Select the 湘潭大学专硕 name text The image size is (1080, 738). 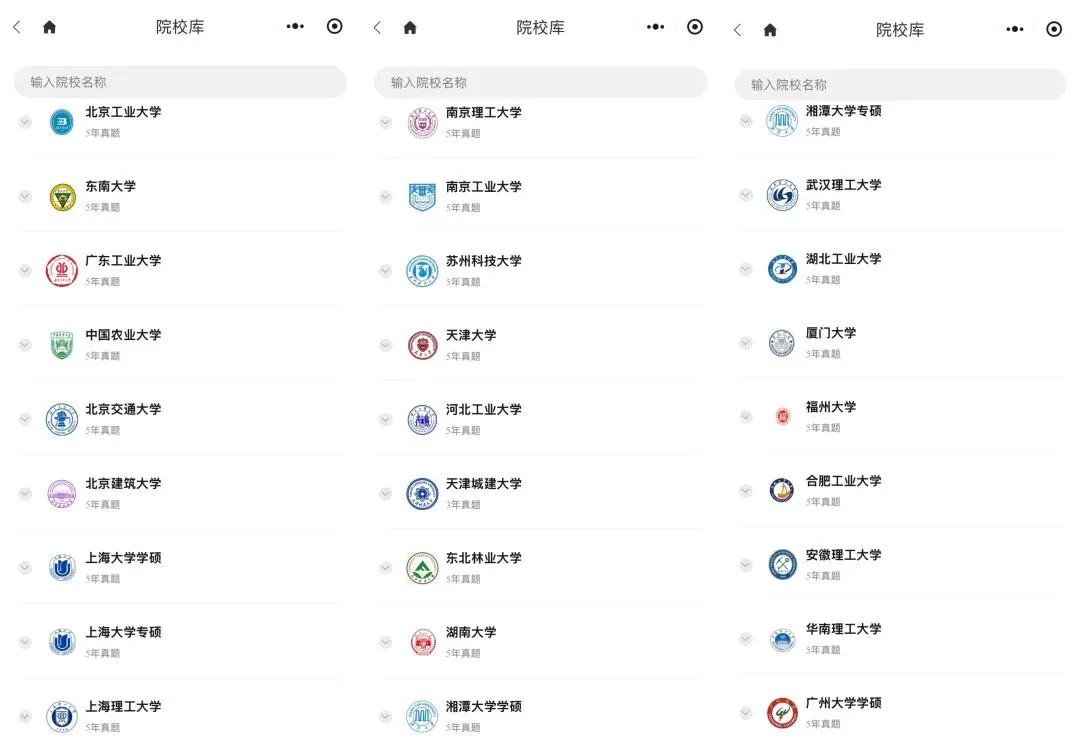pyautogui.click(x=844, y=111)
